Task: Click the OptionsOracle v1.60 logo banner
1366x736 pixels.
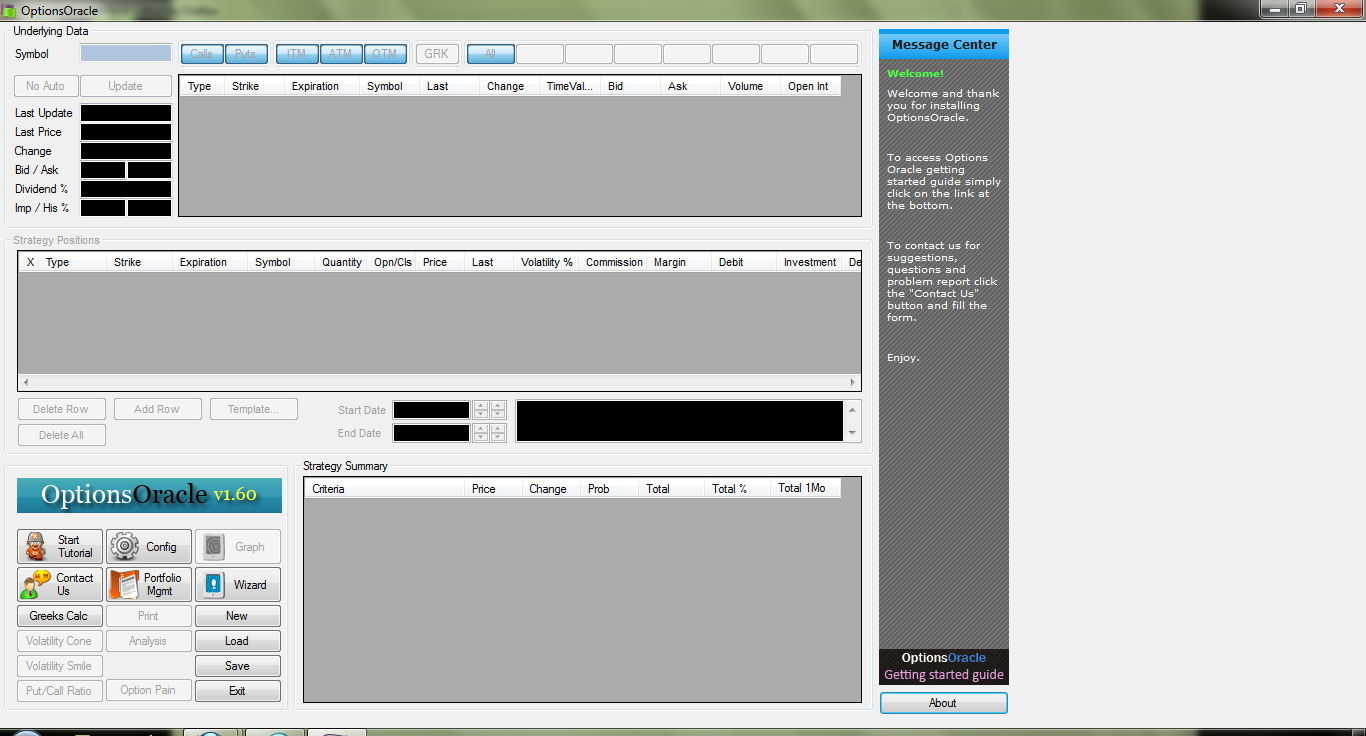Action: point(148,494)
